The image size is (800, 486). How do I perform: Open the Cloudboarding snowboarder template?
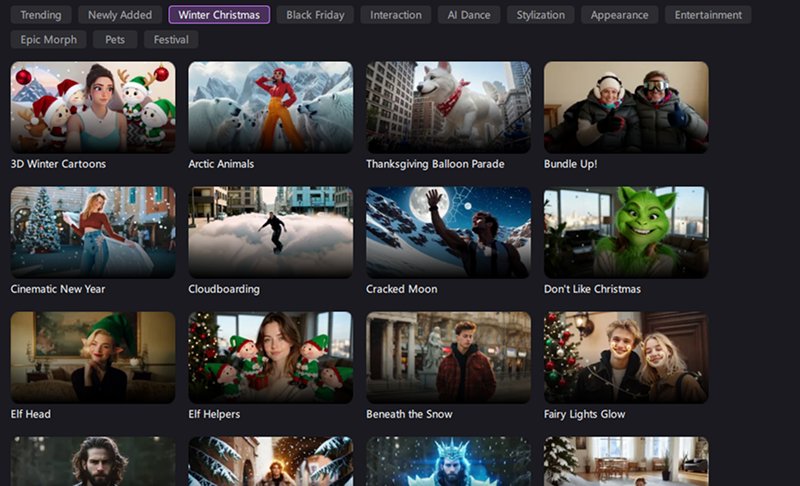pos(270,232)
